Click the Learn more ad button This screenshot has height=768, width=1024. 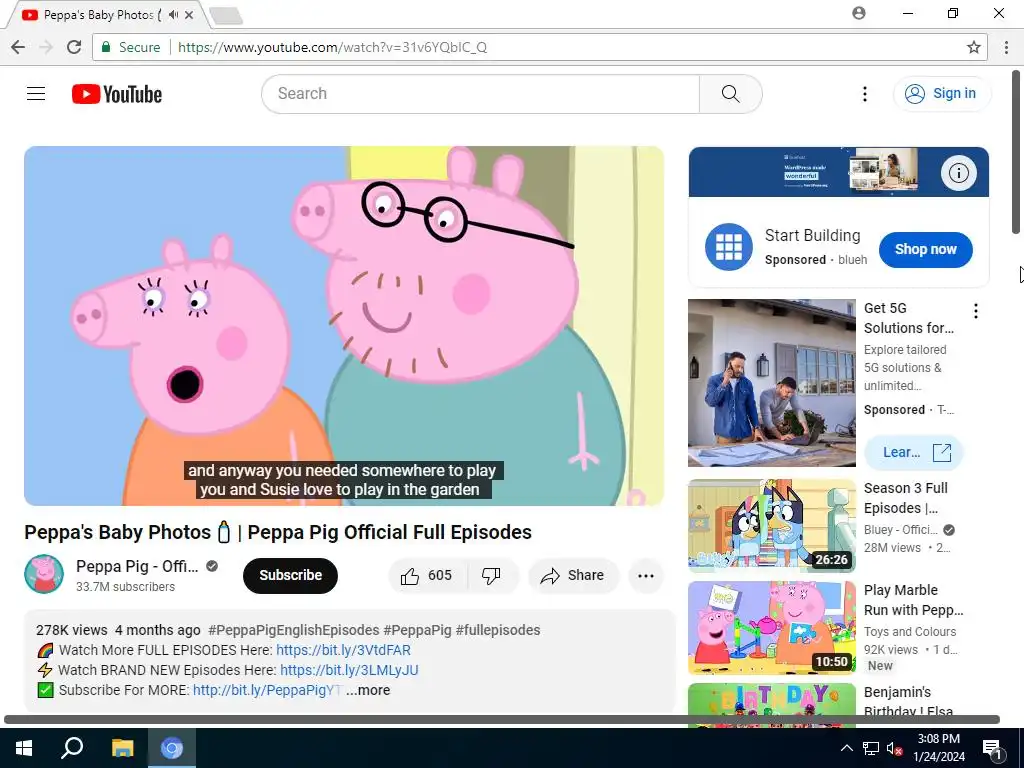click(914, 453)
